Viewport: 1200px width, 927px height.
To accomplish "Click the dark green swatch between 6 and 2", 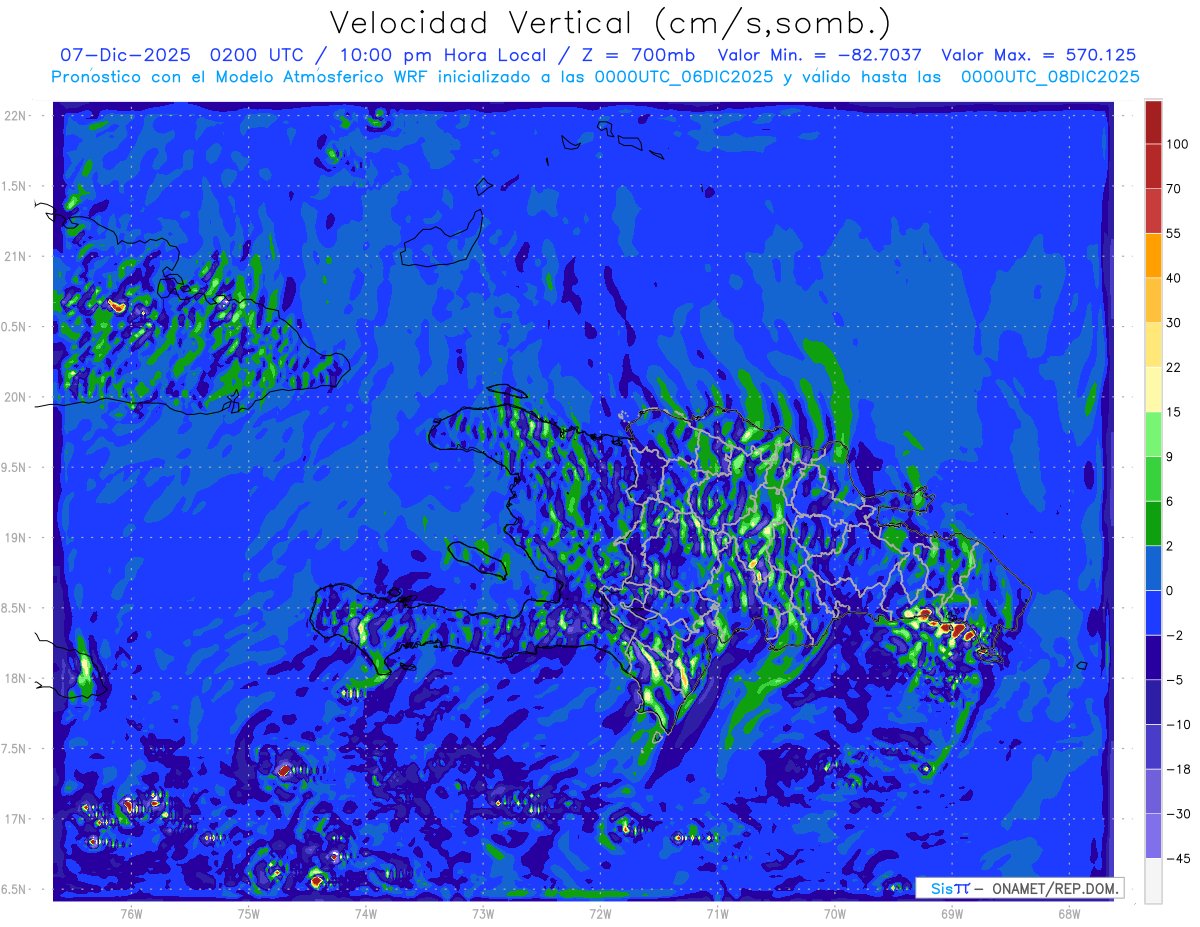I will [1153, 522].
